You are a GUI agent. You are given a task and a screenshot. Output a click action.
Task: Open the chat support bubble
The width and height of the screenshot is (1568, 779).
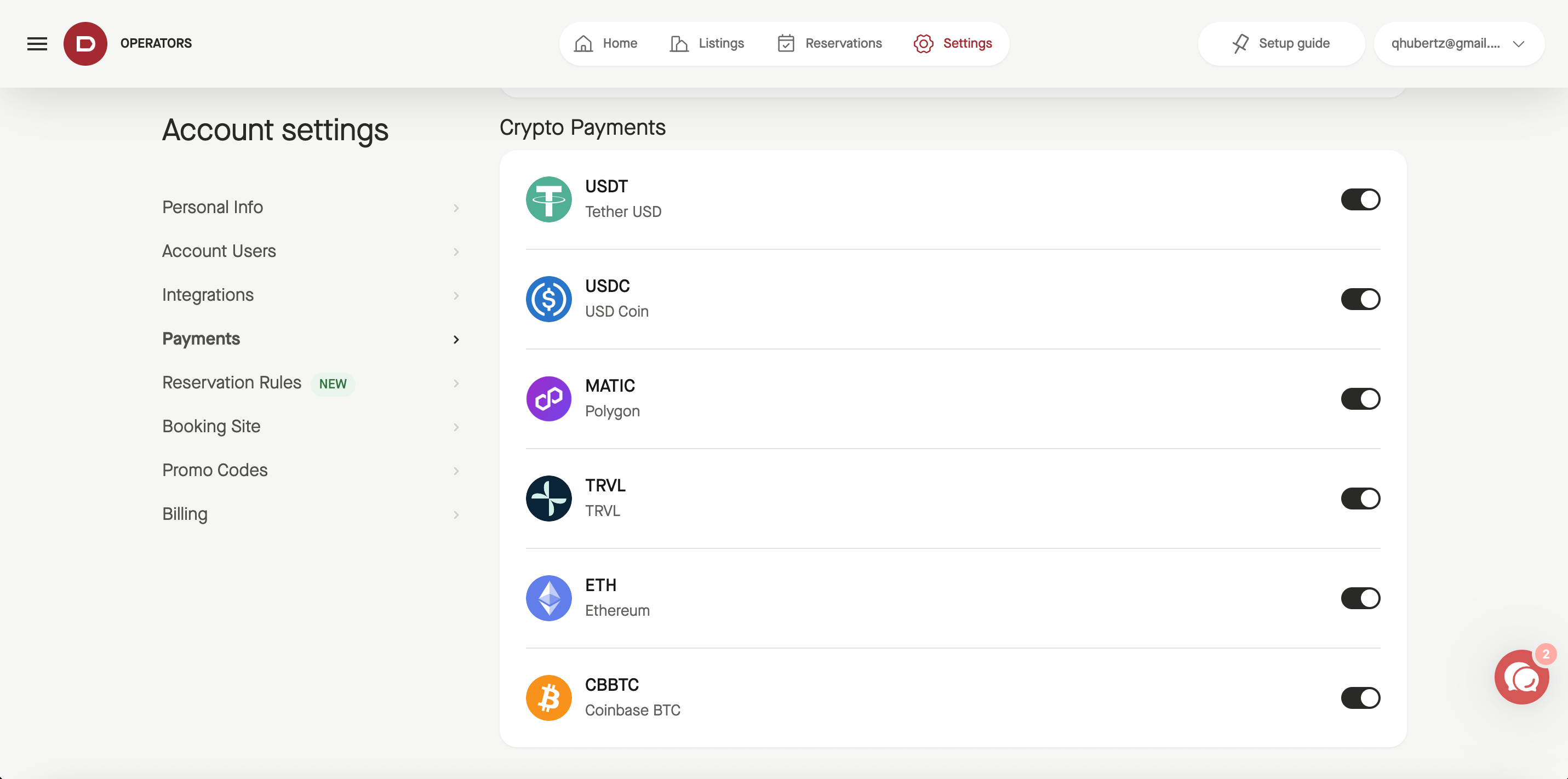tap(1521, 677)
